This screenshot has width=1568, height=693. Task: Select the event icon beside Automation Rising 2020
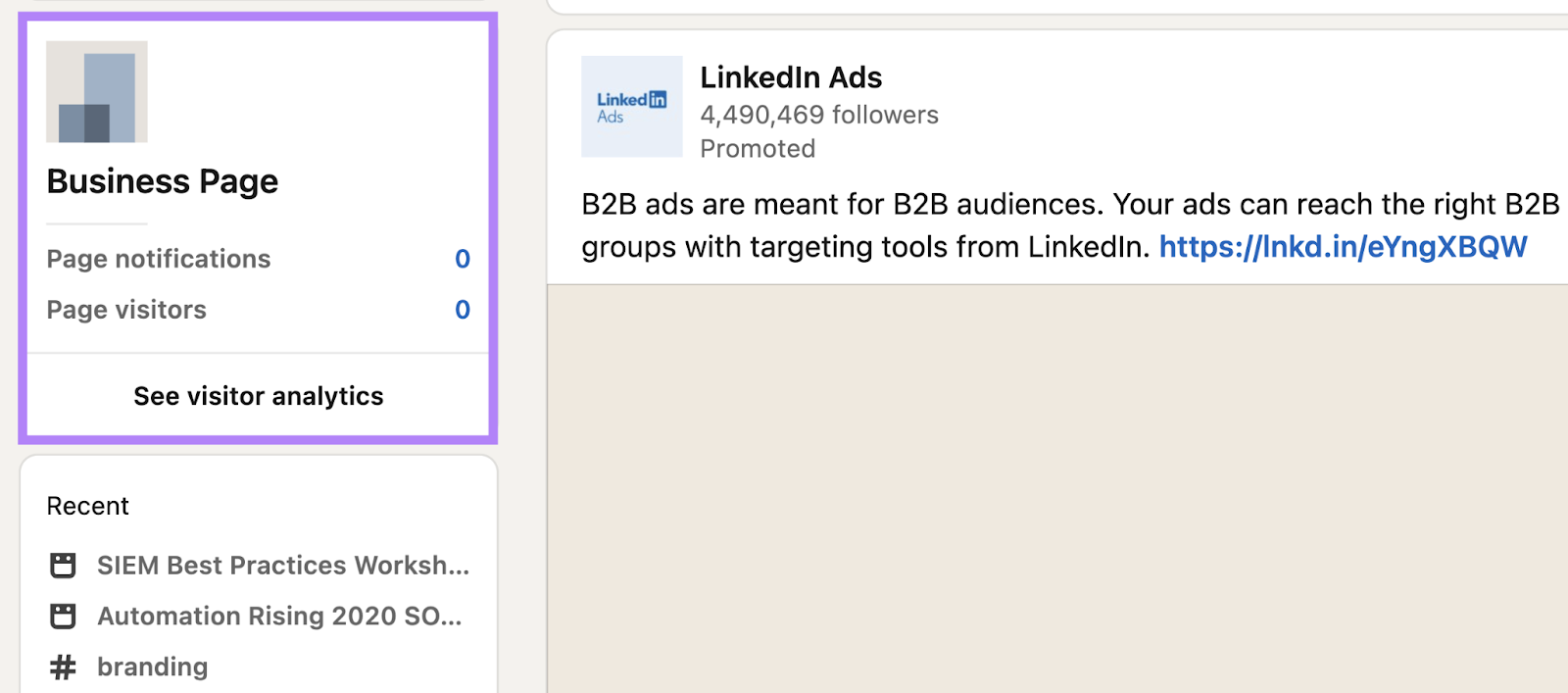(x=63, y=616)
